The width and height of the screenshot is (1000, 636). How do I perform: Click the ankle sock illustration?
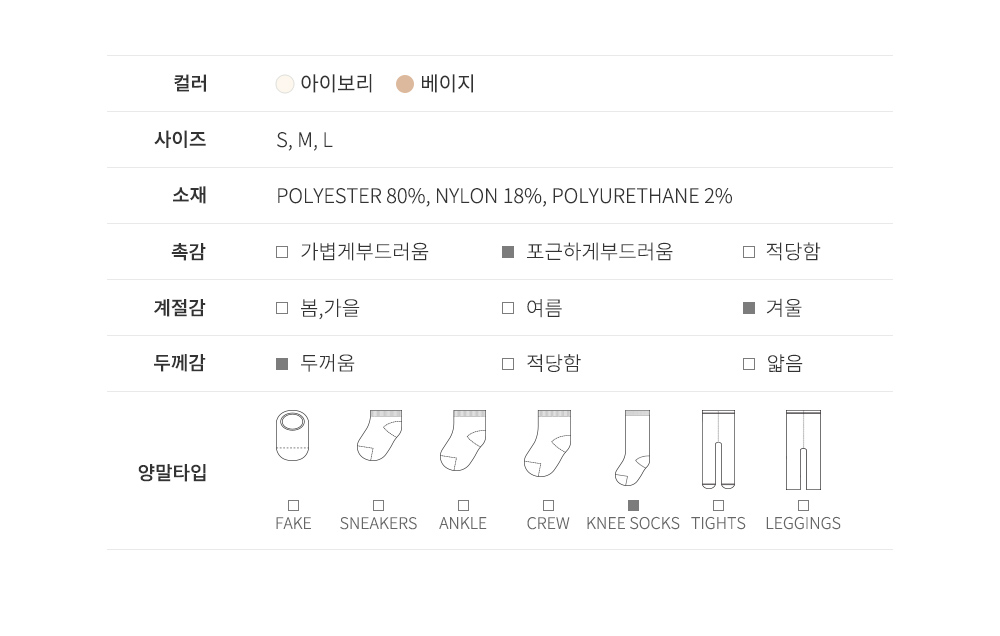[463, 440]
